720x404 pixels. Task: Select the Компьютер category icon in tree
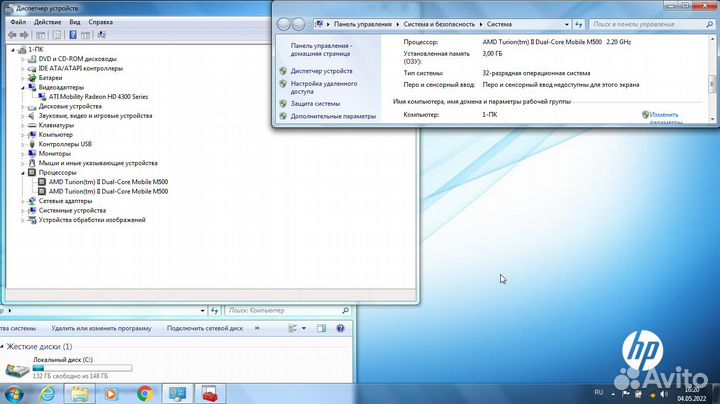32,135
